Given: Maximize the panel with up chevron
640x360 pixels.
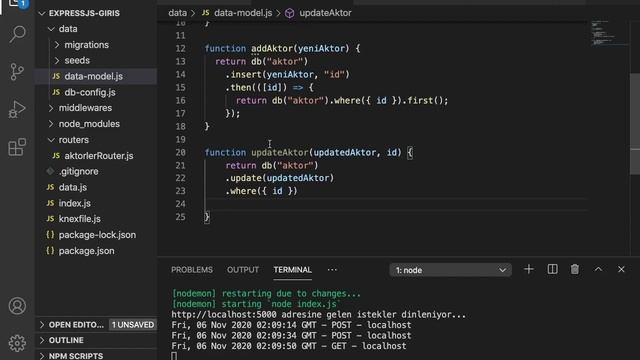Looking at the screenshot, I should coord(598,269).
